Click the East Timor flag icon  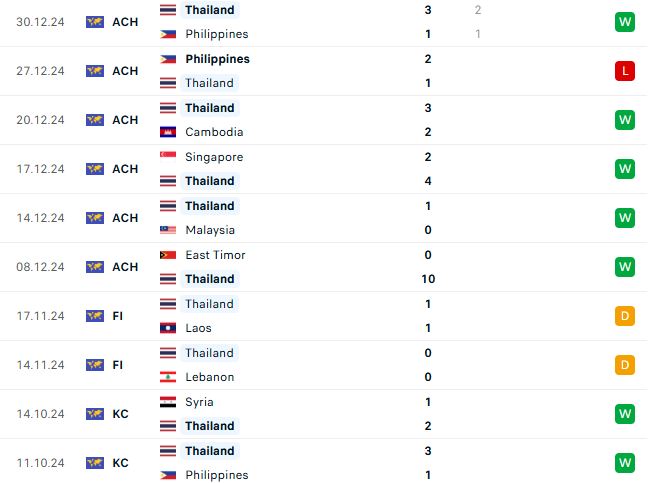pyautogui.click(x=168, y=255)
